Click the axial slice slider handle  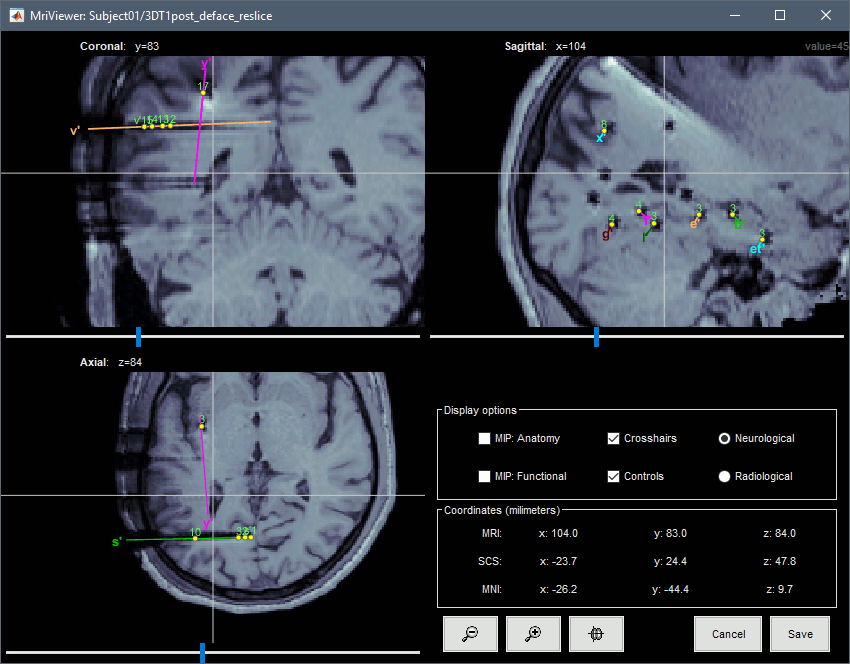(x=203, y=653)
